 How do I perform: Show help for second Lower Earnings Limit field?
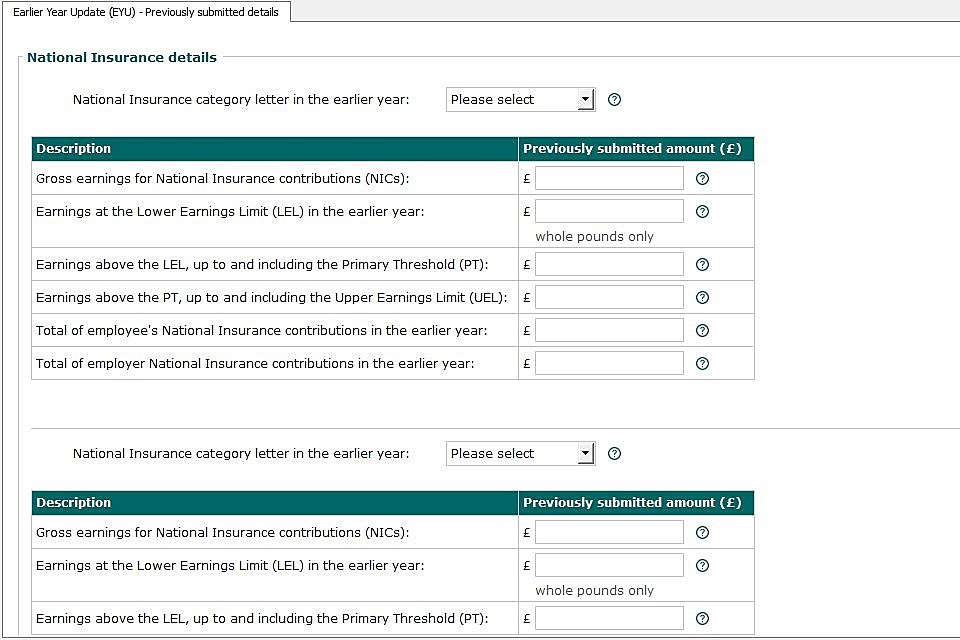(x=702, y=566)
